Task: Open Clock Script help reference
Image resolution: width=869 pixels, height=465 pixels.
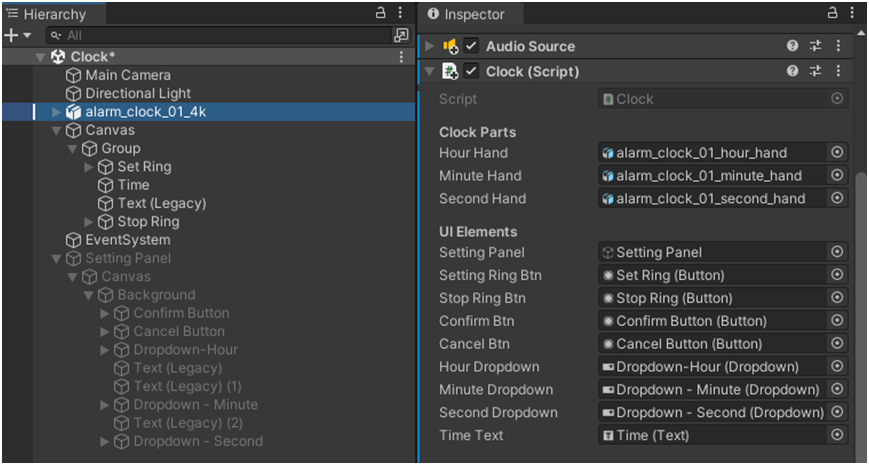Action: click(793, 71)
